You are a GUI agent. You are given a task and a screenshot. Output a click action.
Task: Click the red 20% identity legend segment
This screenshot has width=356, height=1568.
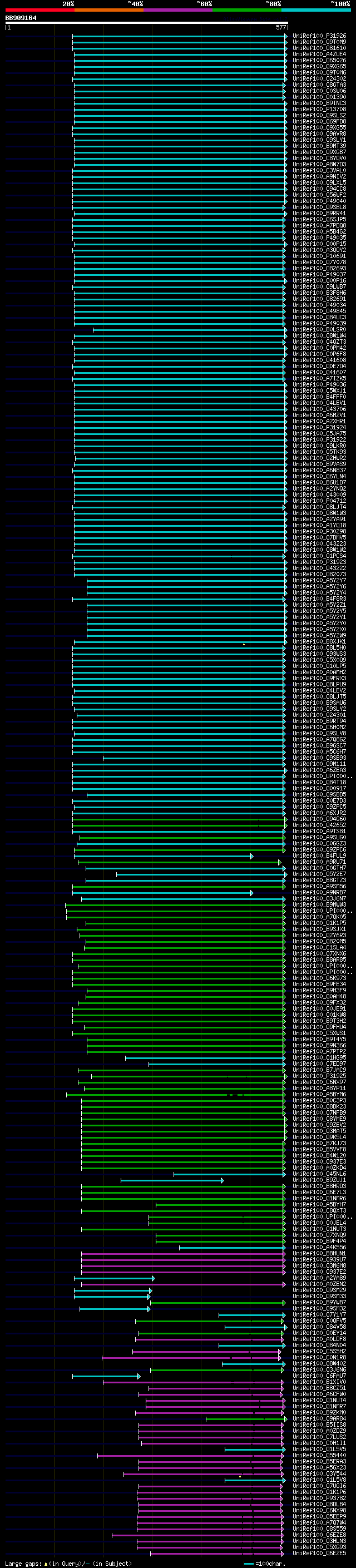coord(39,10)
